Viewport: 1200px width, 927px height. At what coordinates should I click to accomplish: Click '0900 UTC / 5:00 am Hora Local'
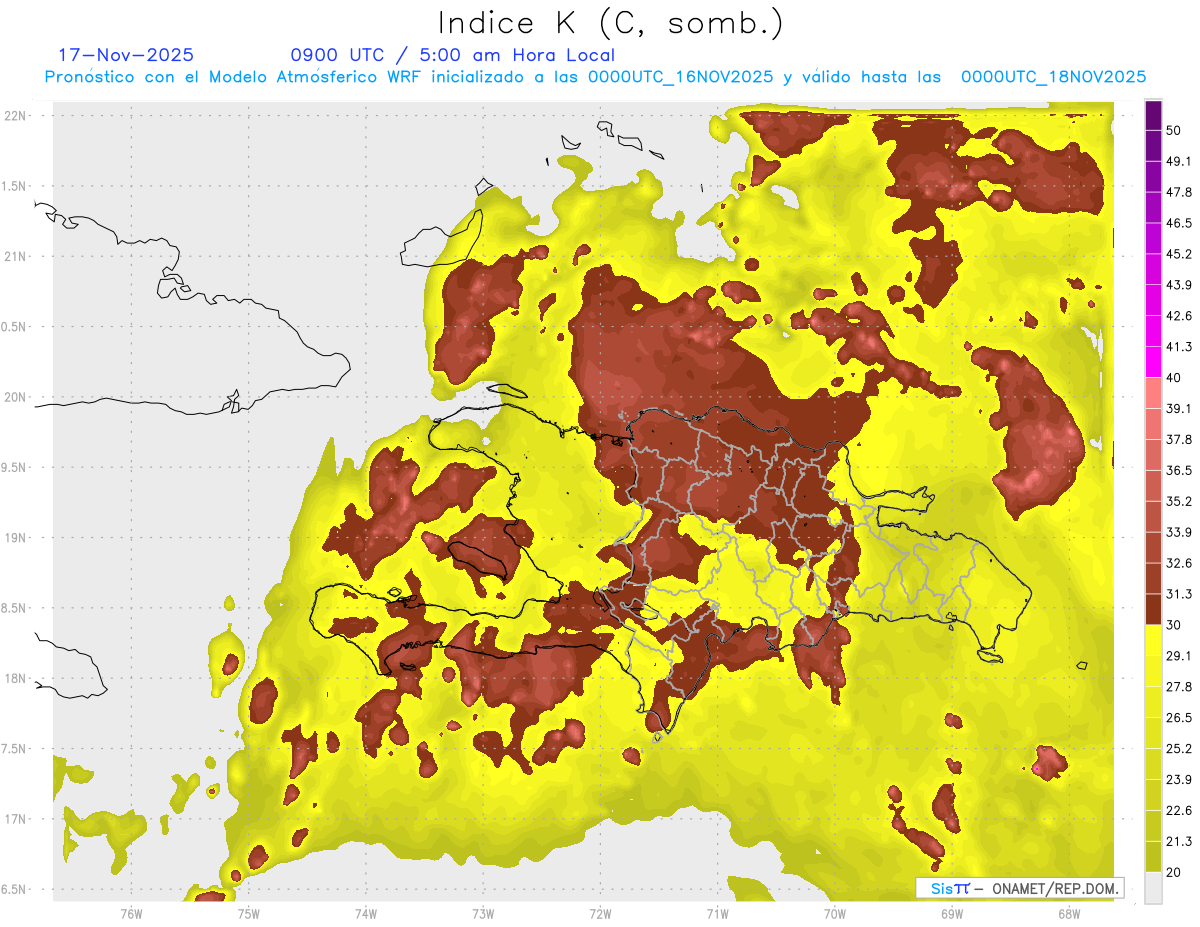(452, 55)
